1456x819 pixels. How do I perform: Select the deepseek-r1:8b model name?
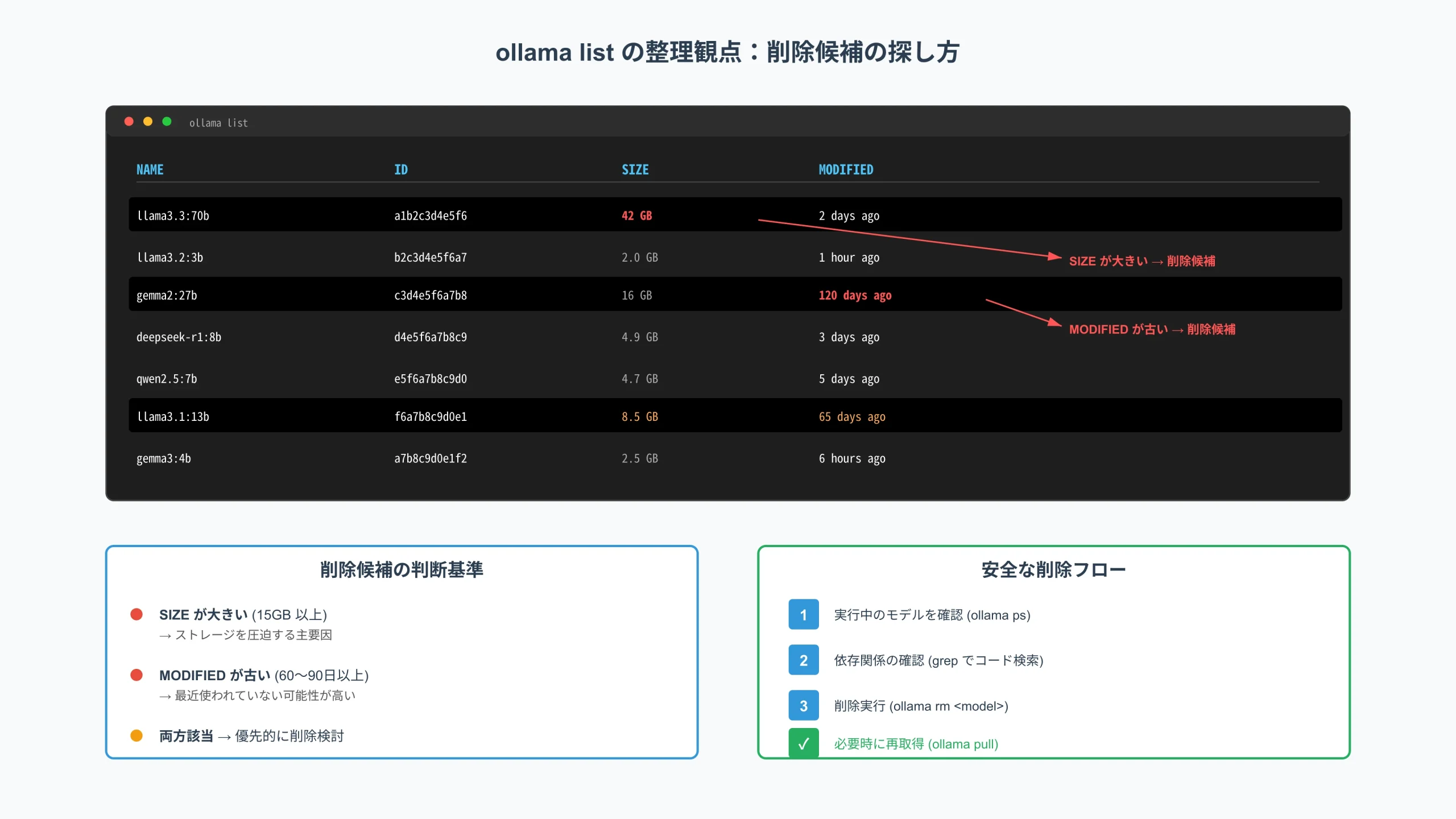[179, 337]
